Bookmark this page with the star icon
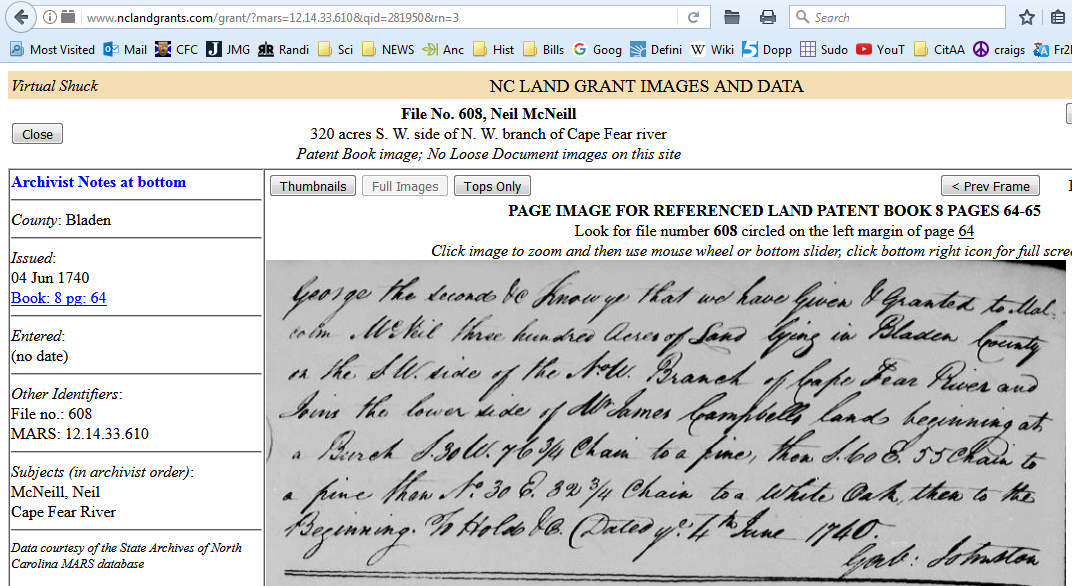The width and height of the screenshot is (1072, 586). (x=1027, y=17)
